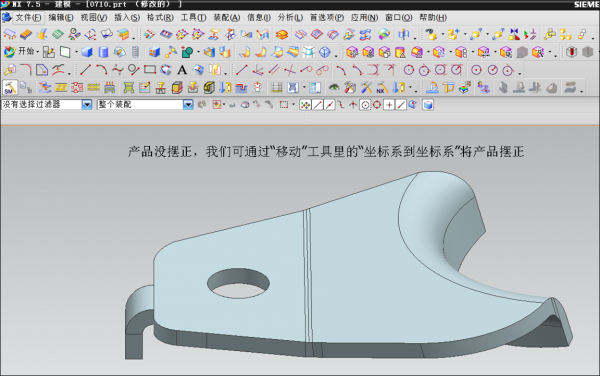Viewport: 600px width, 376px height.
Task: Toggle Existing Point (plus) snap
Action: 389,105
